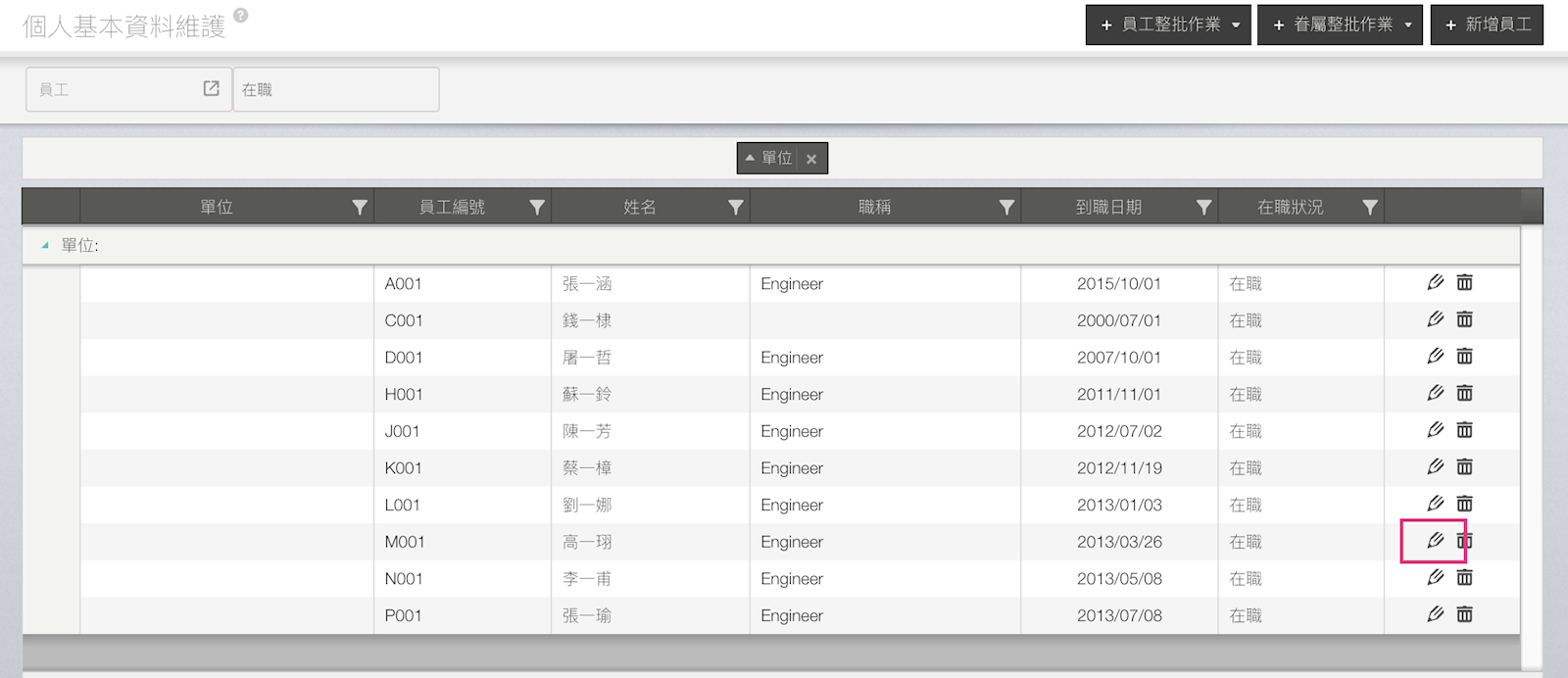Click the help question mark icon beside page title
This screenshot has width=1568, height=678.
(241, 16)
